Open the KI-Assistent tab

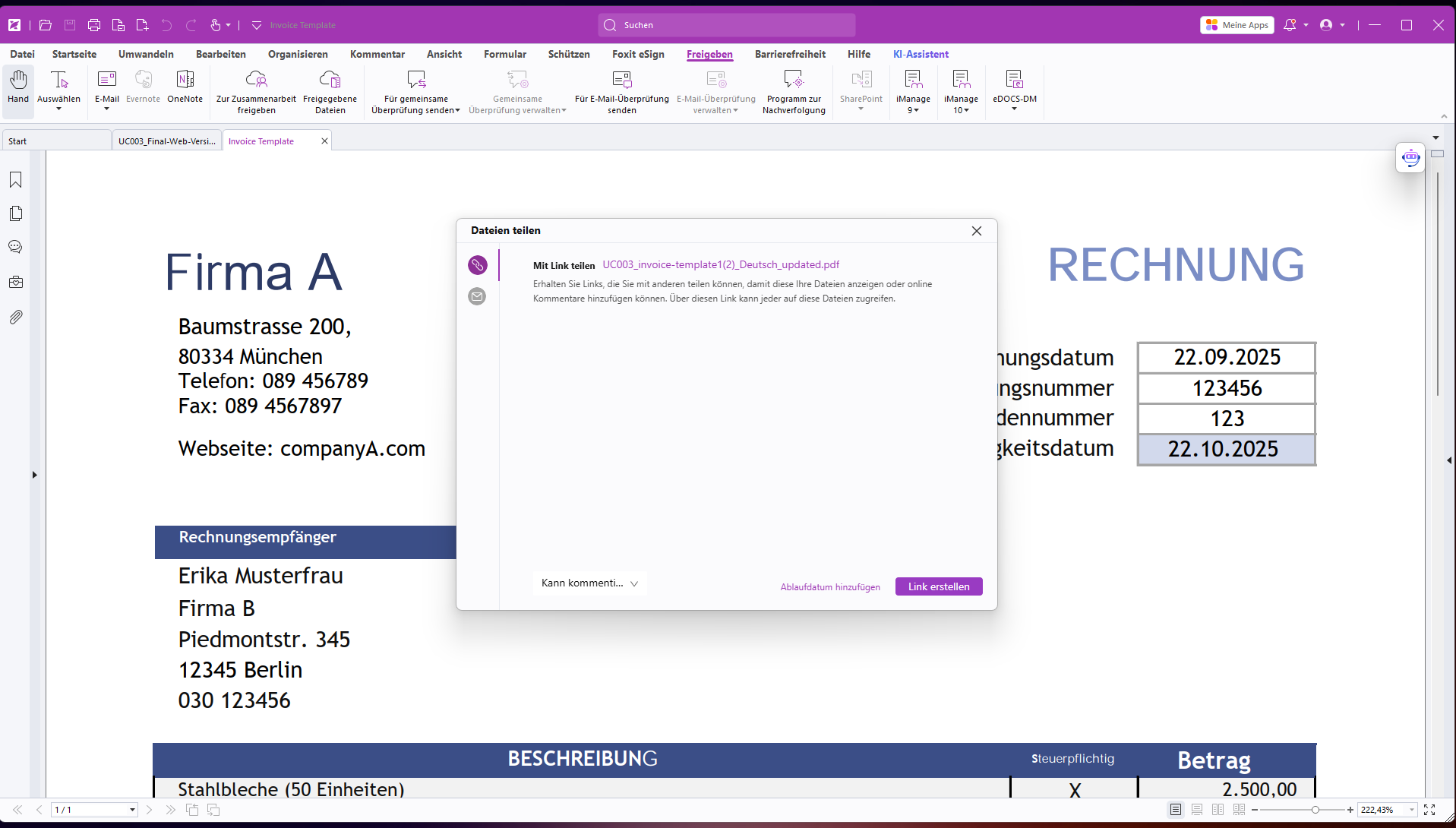point(921,54)
